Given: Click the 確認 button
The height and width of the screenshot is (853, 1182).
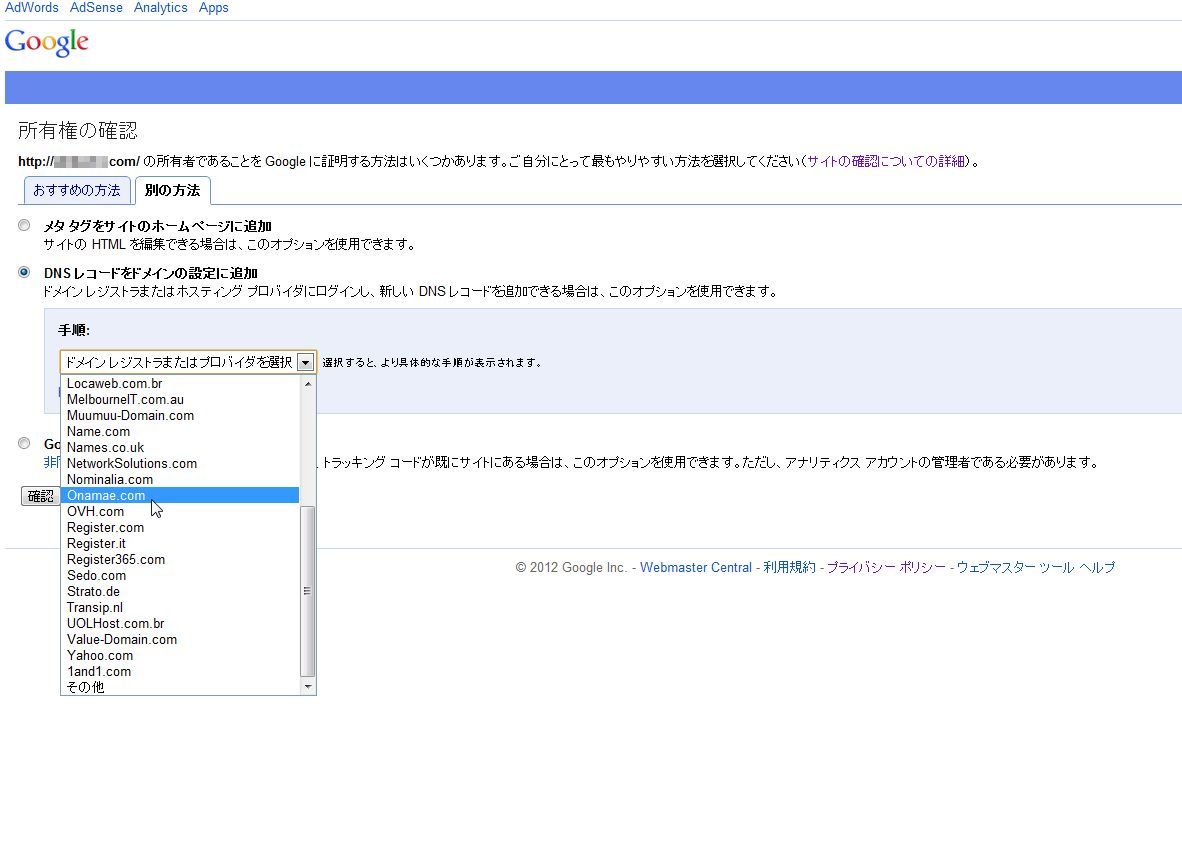Looking at the screenshot, I should pos(41,496).
